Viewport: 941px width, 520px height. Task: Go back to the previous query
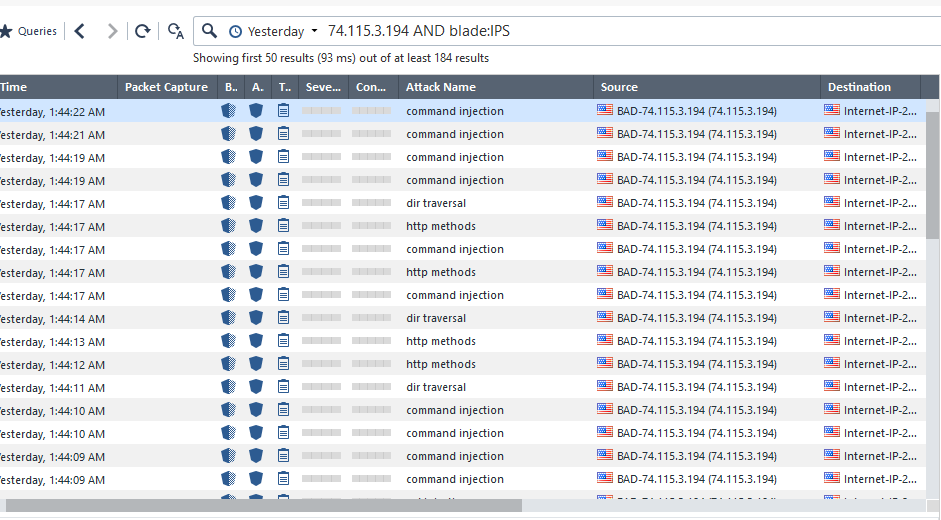(80, 31)
